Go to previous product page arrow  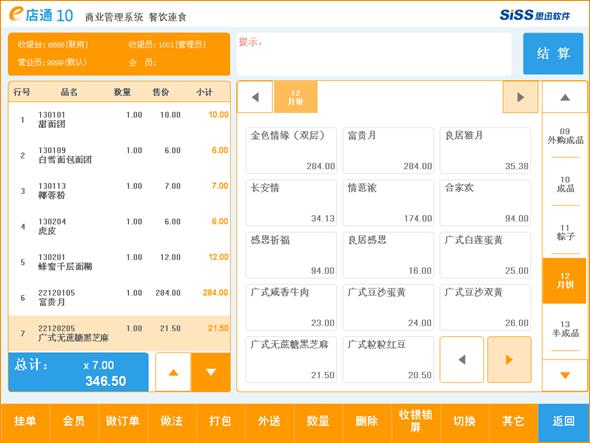click(x=462, y=360)
